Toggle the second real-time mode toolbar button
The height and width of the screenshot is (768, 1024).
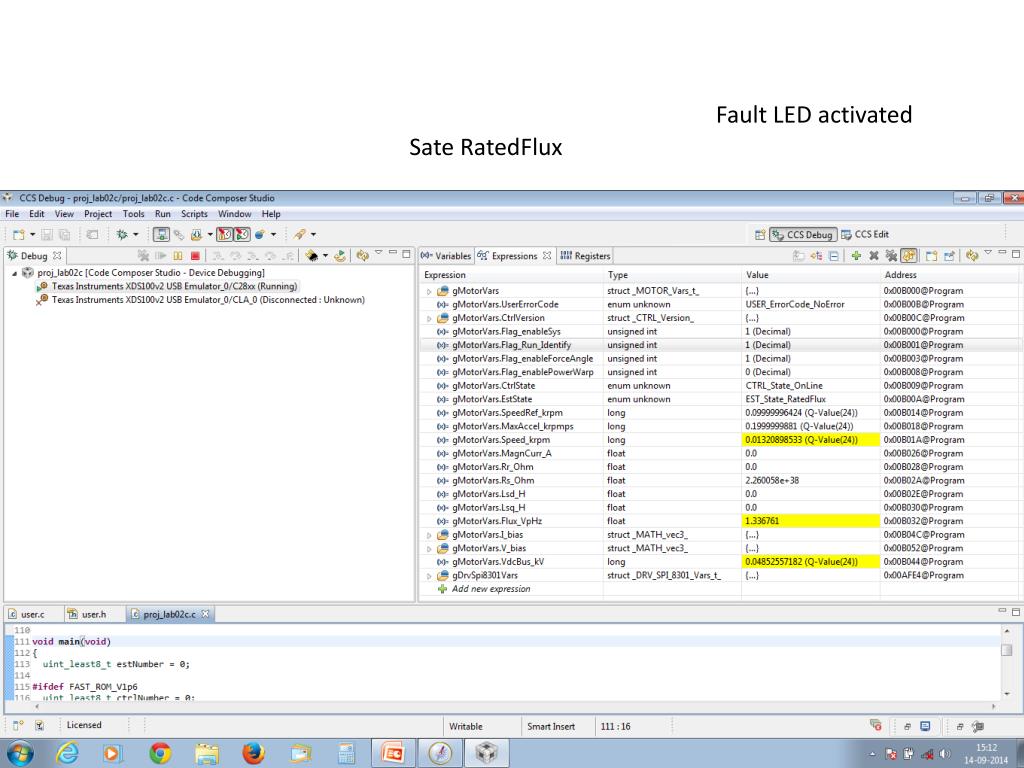(x=242, y=234)
